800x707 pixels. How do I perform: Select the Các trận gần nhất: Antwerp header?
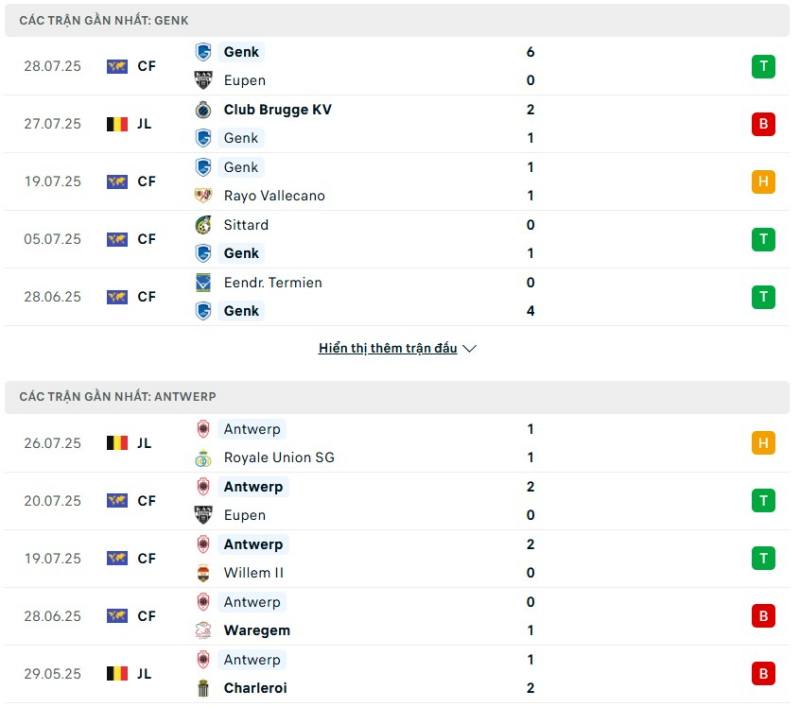(x=397, y=396)
